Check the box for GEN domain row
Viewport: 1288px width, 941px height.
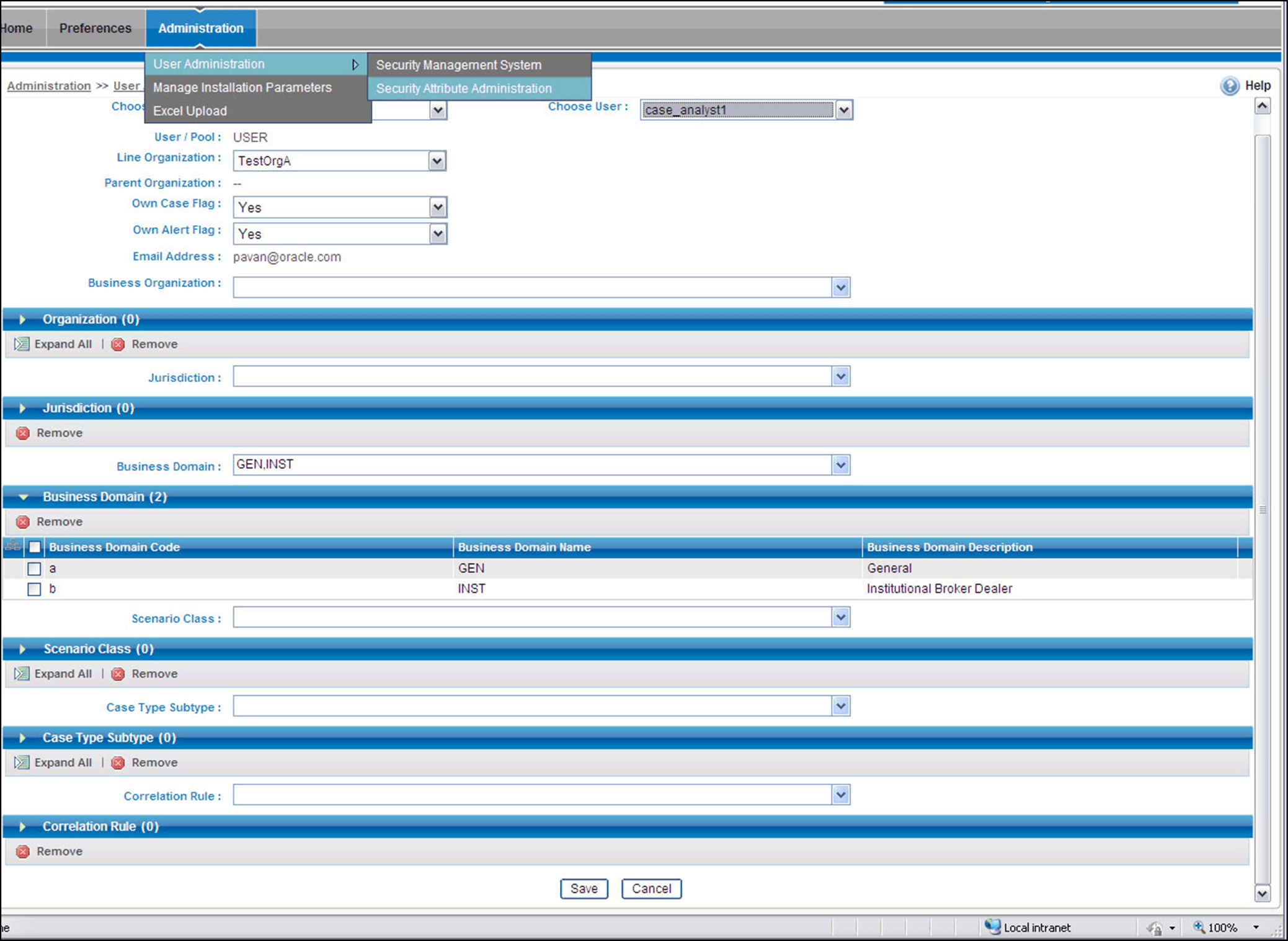click(35, 568)
